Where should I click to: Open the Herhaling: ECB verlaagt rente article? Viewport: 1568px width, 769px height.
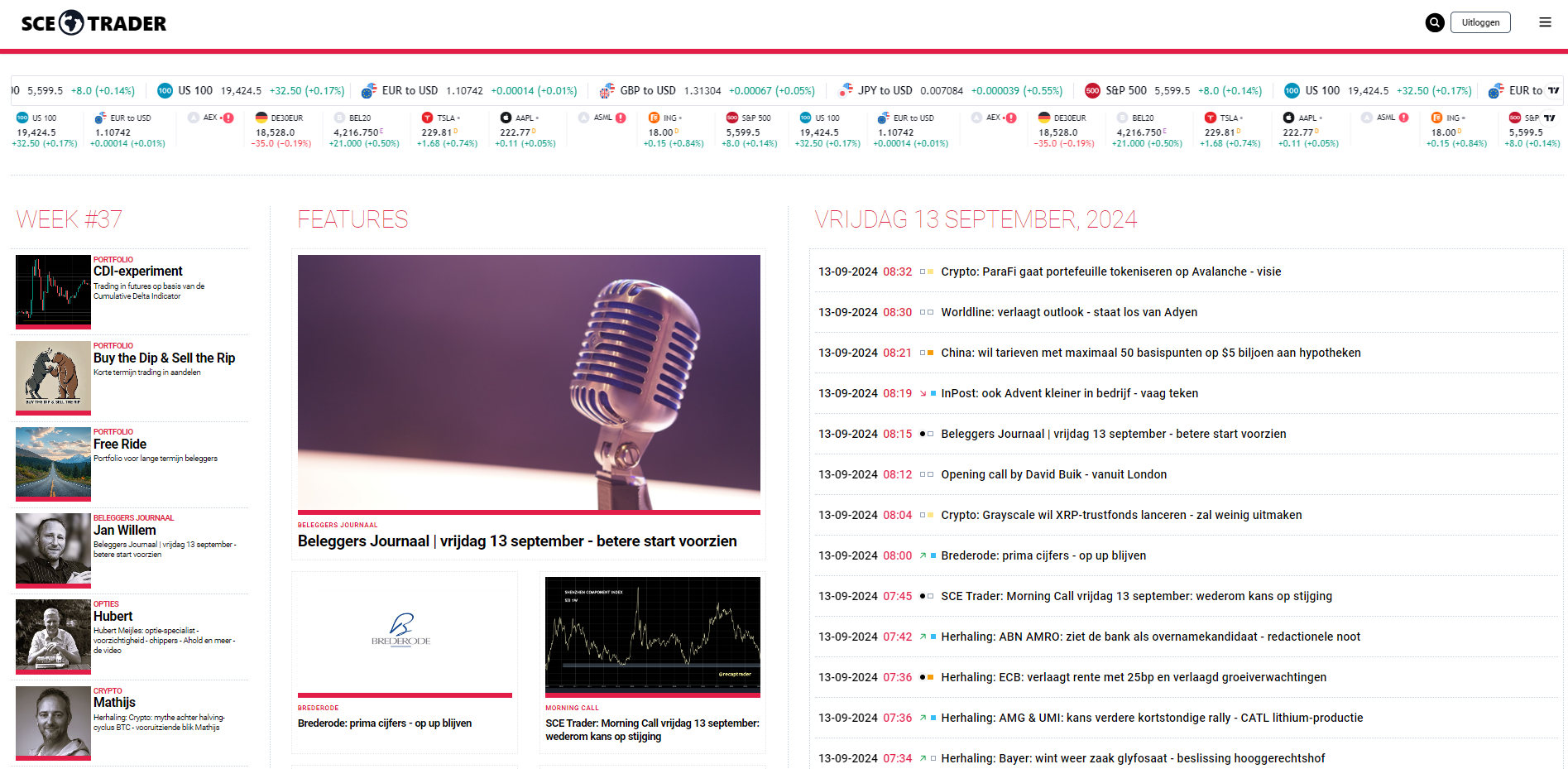point(1134,677)
